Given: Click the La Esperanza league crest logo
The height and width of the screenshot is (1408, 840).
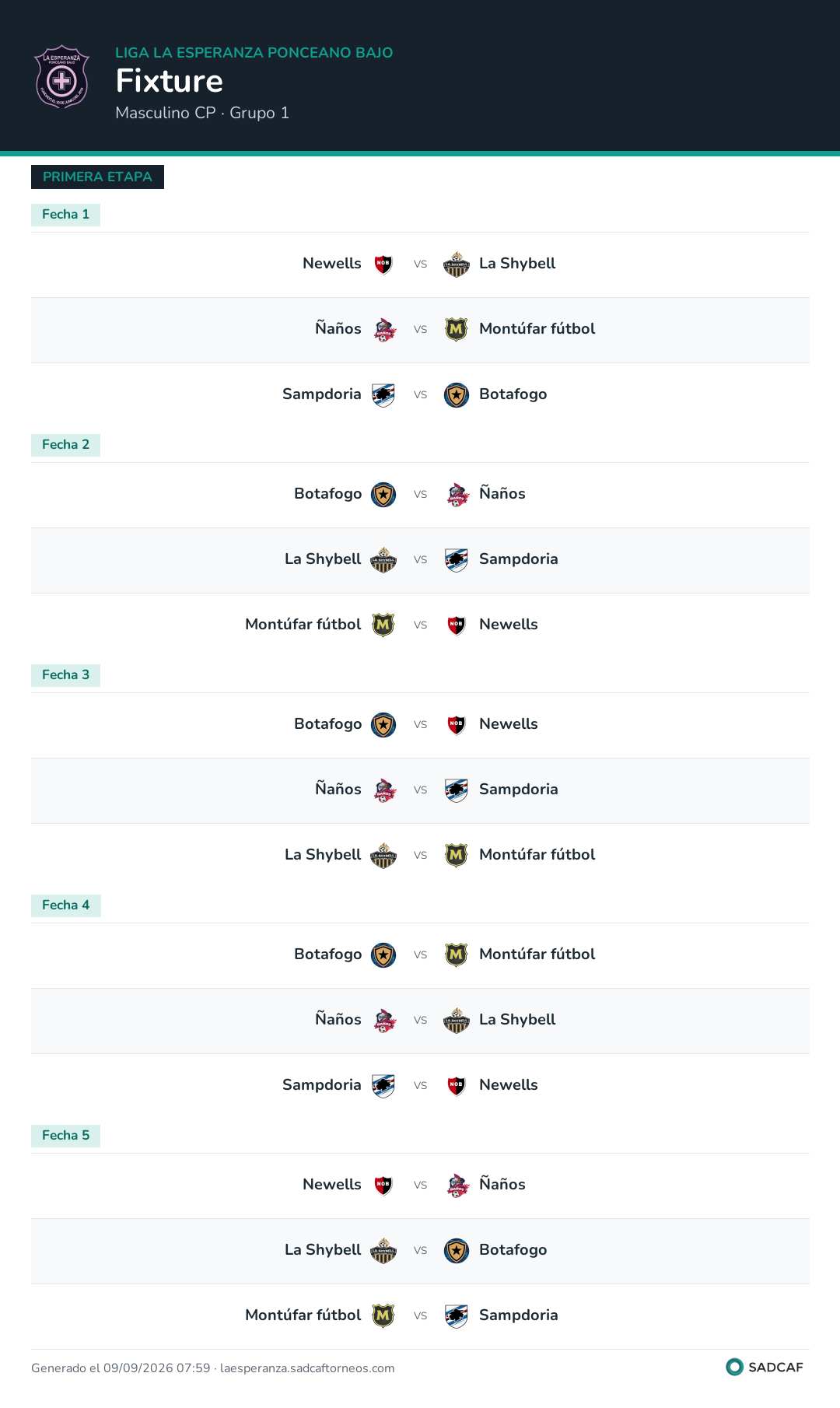Looking at the screenshot, I should (62, 76).
